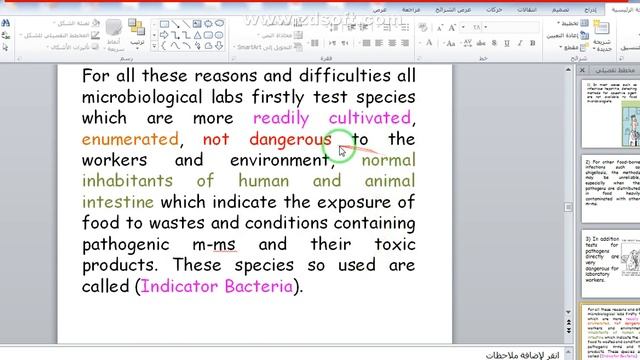640x360 pixels.
Task: Open the Slide Show (عرض الشرائح) tab
Action: (x=453, y=10)
